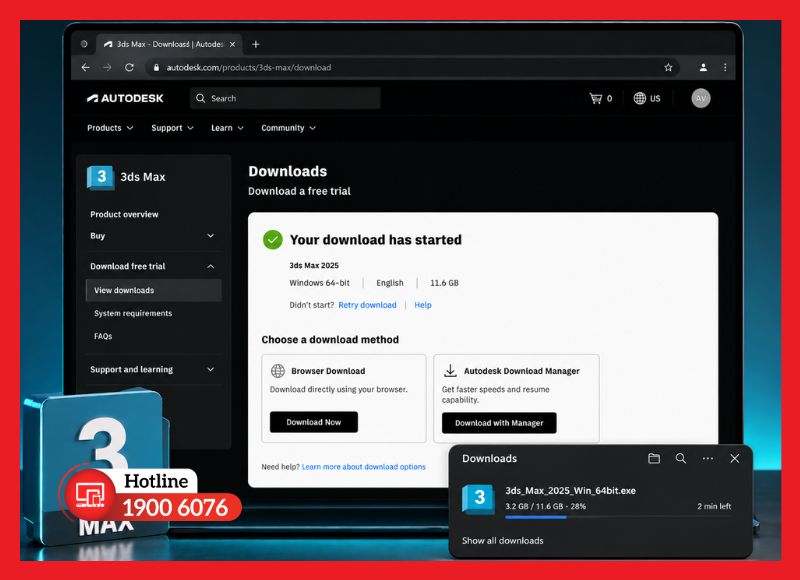This screenshot has height=580, width=800.
Task: Select System requirements in the sidebar
Action: point(133,313)
